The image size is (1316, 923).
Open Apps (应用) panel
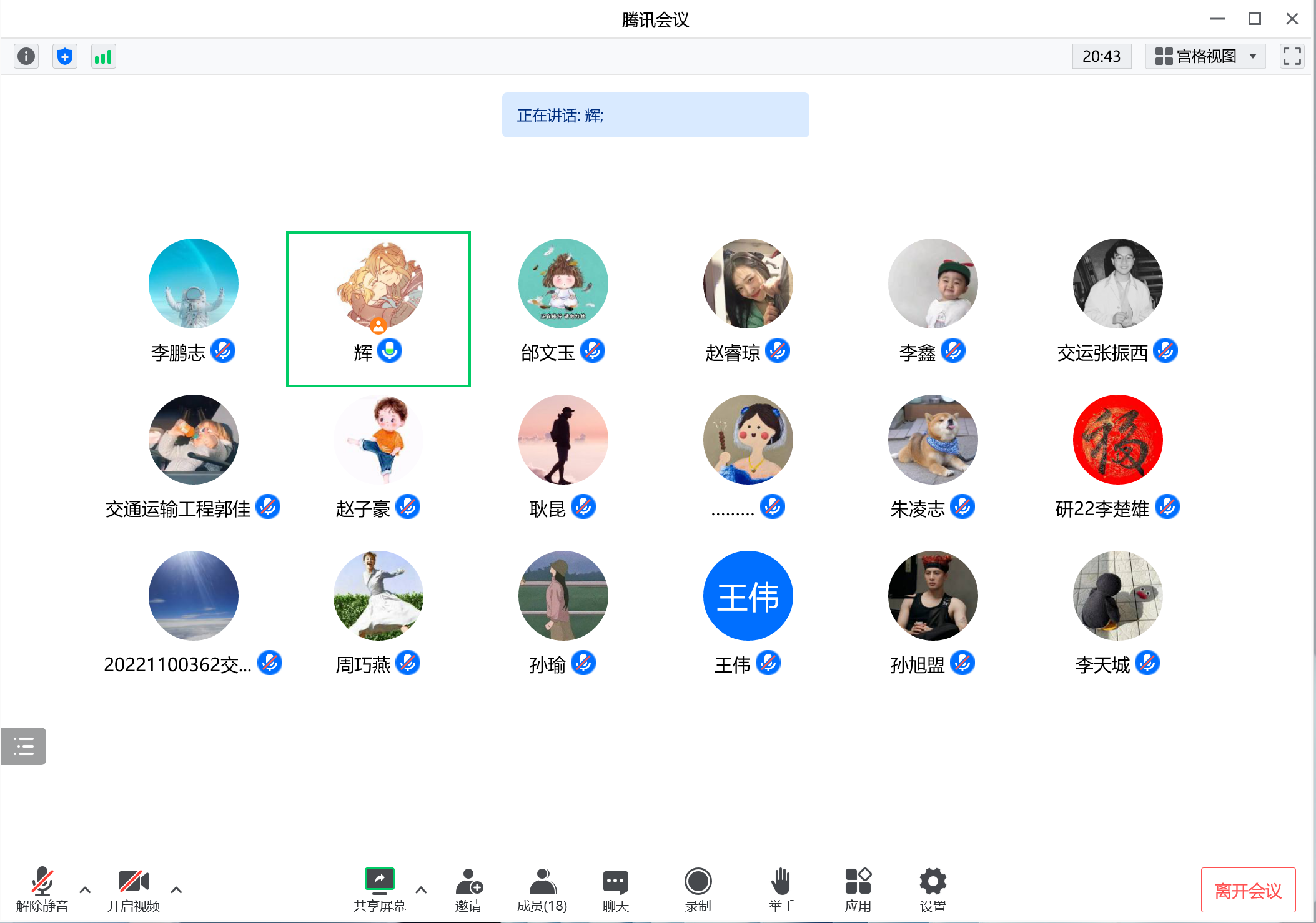click(x=858, y=889)
